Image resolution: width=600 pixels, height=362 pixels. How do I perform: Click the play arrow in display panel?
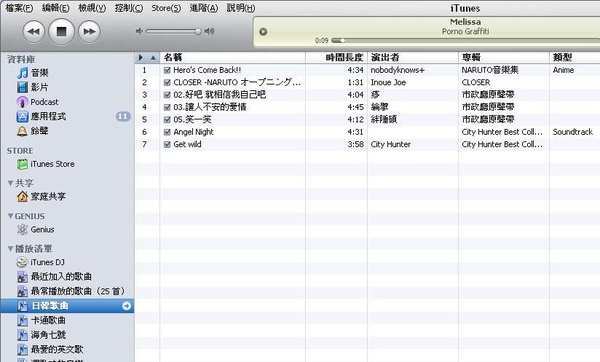tap(263, 31)
